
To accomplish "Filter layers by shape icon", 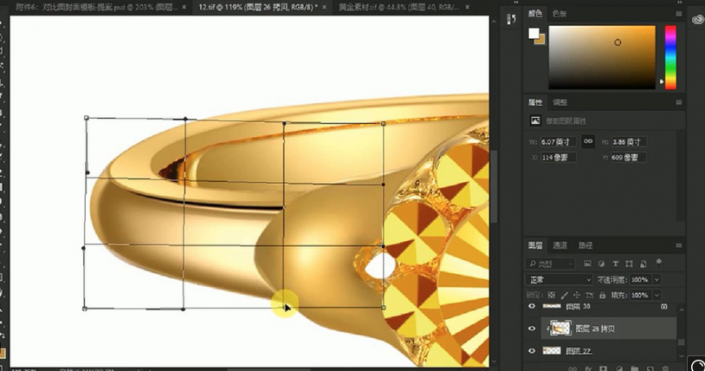I will (629, 264).
